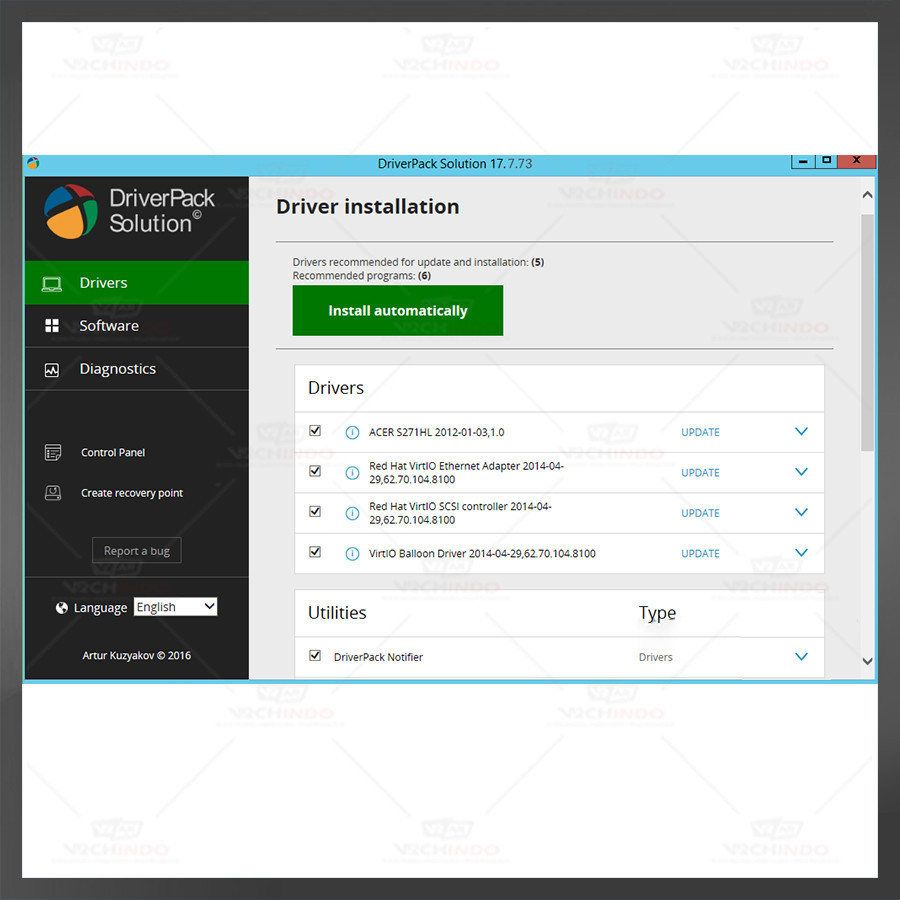
Task: Click the Artur Kuzyakov © 2016 text
Action: point(137,655)
